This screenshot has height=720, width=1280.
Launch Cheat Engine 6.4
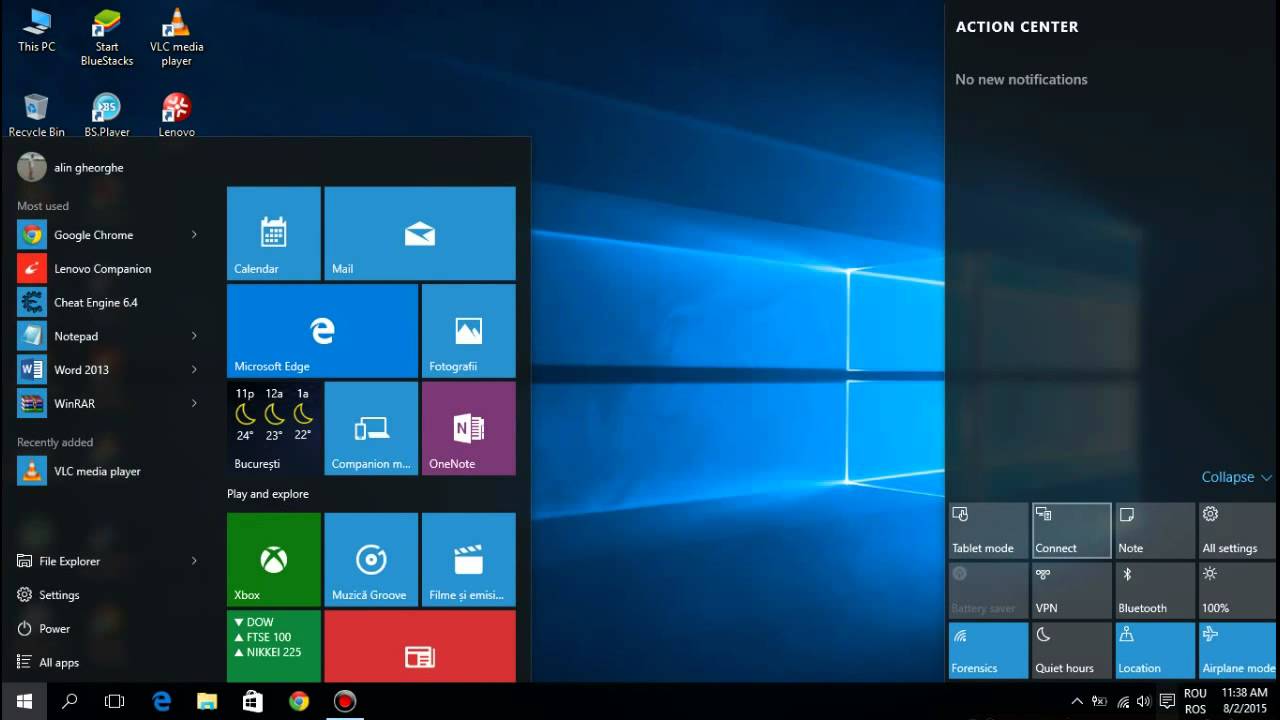(108, 302)
